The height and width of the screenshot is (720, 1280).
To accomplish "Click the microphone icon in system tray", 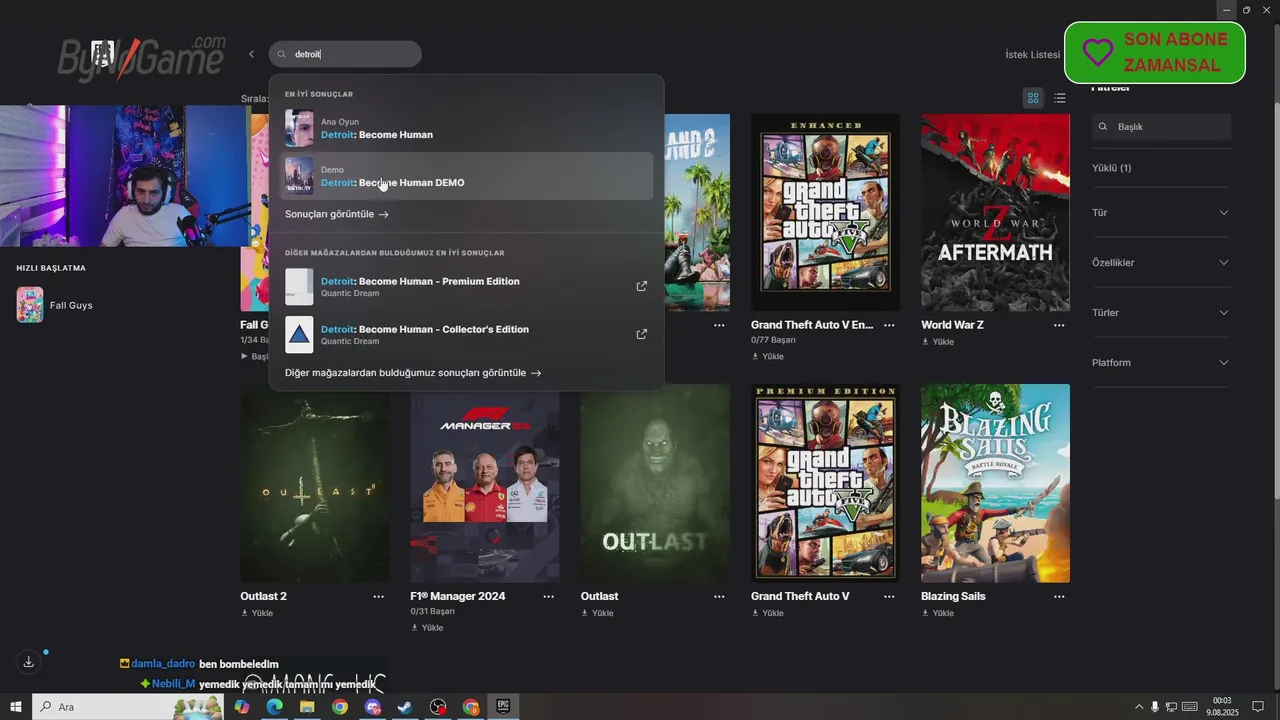I will [x=1155, y=707].
